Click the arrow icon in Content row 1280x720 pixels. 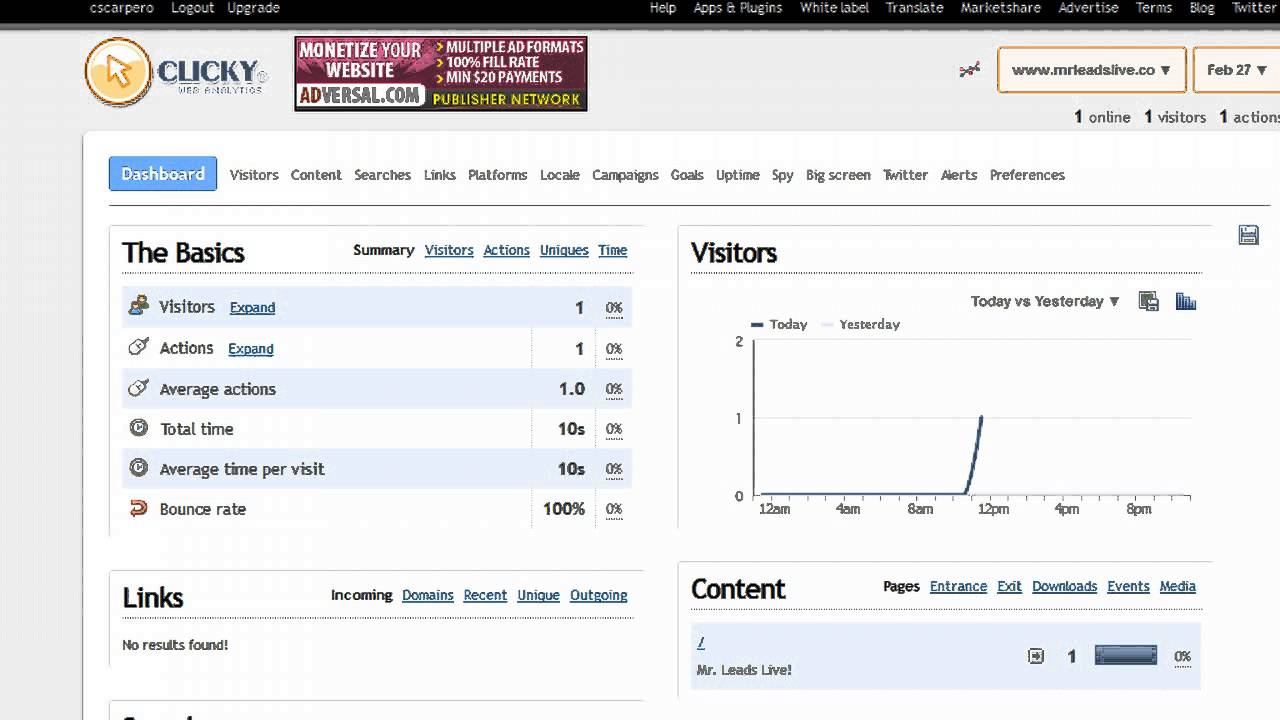click(x=1036, y=656)
